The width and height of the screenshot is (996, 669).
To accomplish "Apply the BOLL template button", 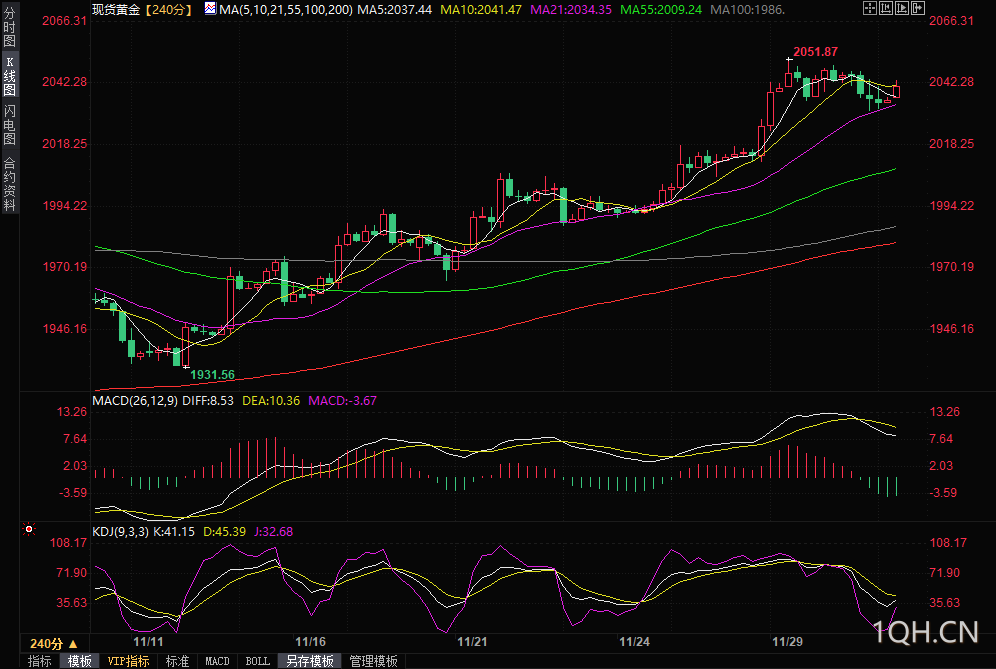I will (257, 661).
